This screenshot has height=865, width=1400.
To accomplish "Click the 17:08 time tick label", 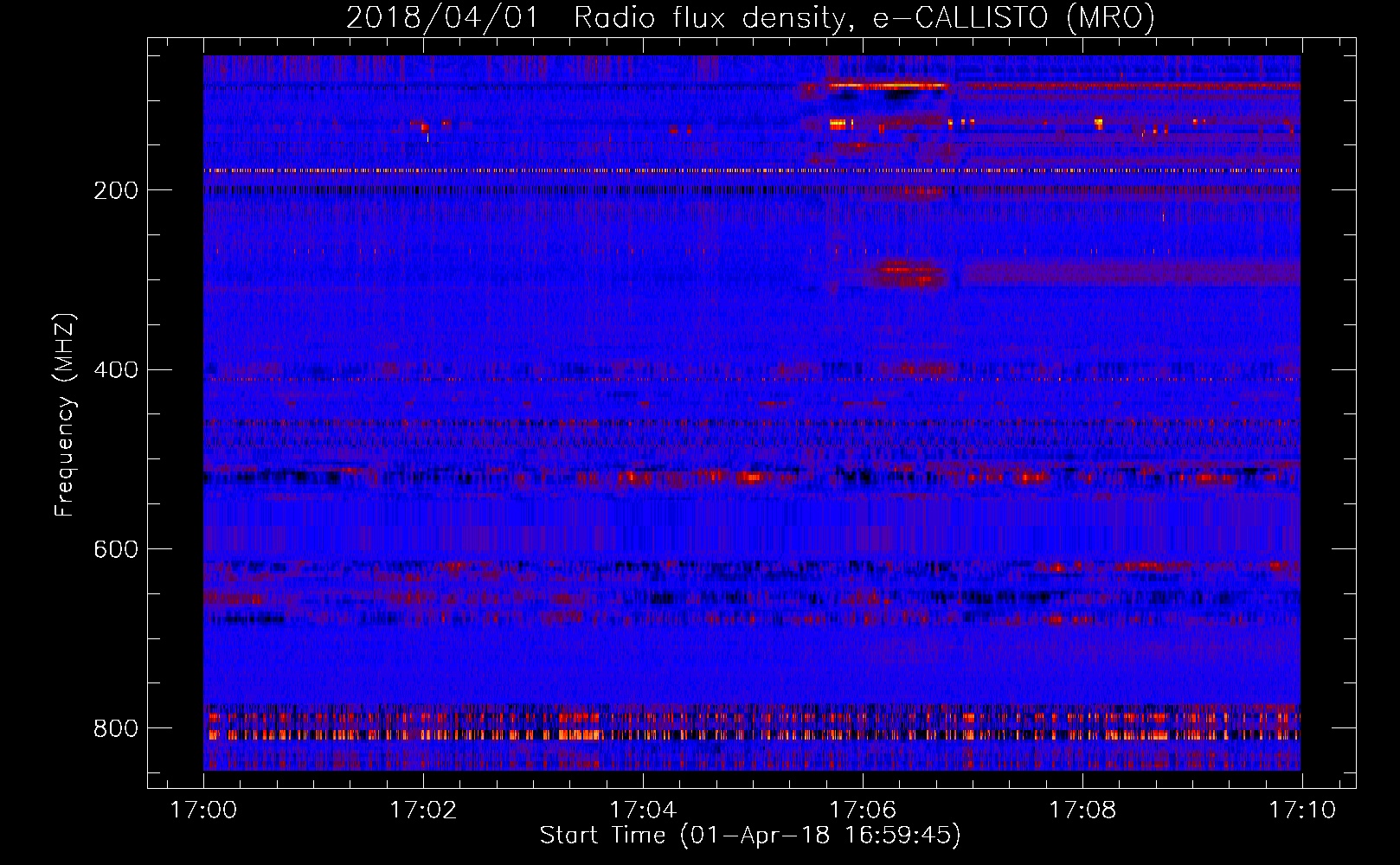I will [x=1082, y=810].
